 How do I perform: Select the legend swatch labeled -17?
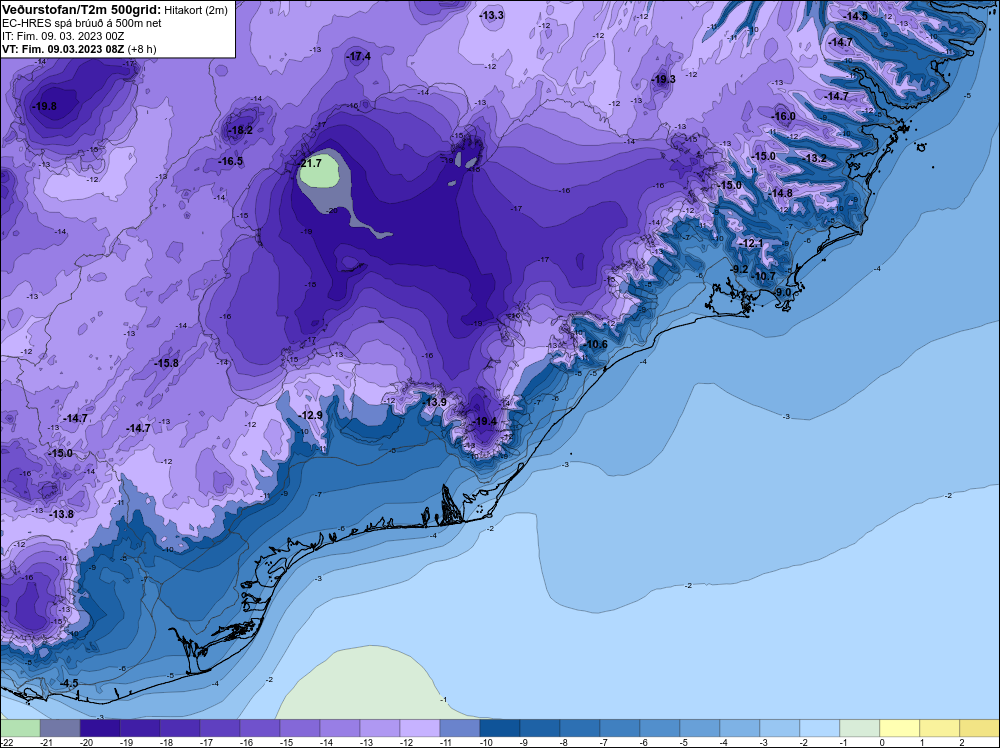pyautogui.click(x=219, y=728)
